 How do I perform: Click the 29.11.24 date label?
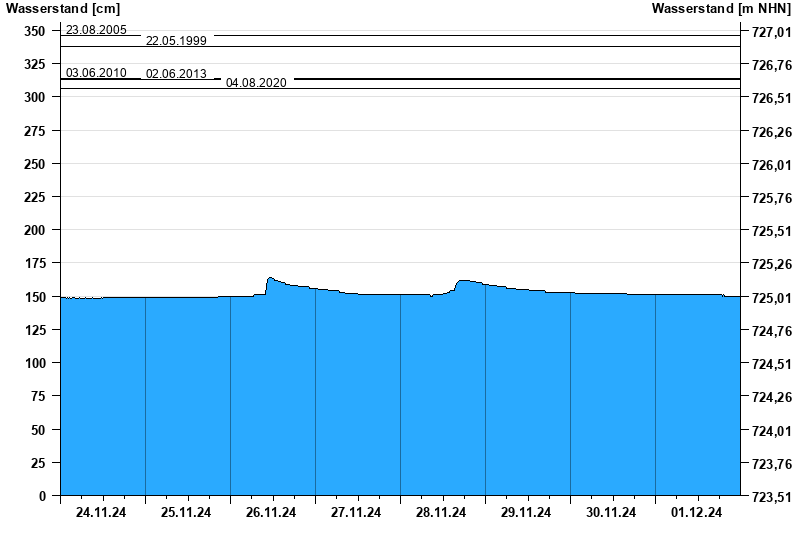[526, 513]
